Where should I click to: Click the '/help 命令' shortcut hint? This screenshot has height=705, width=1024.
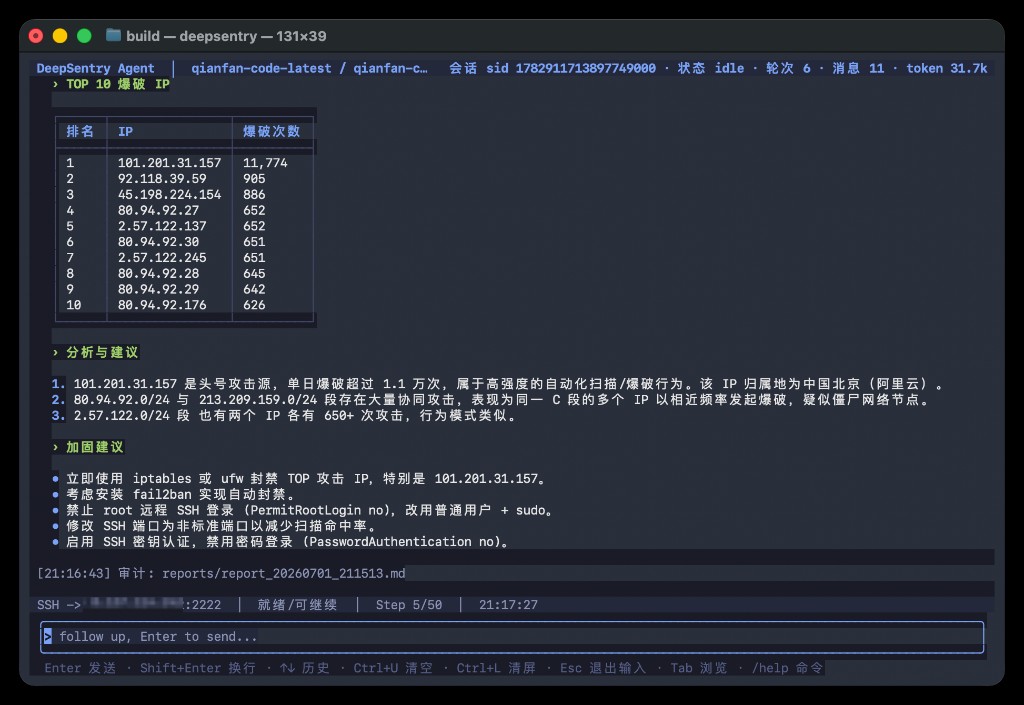(787, 668)
